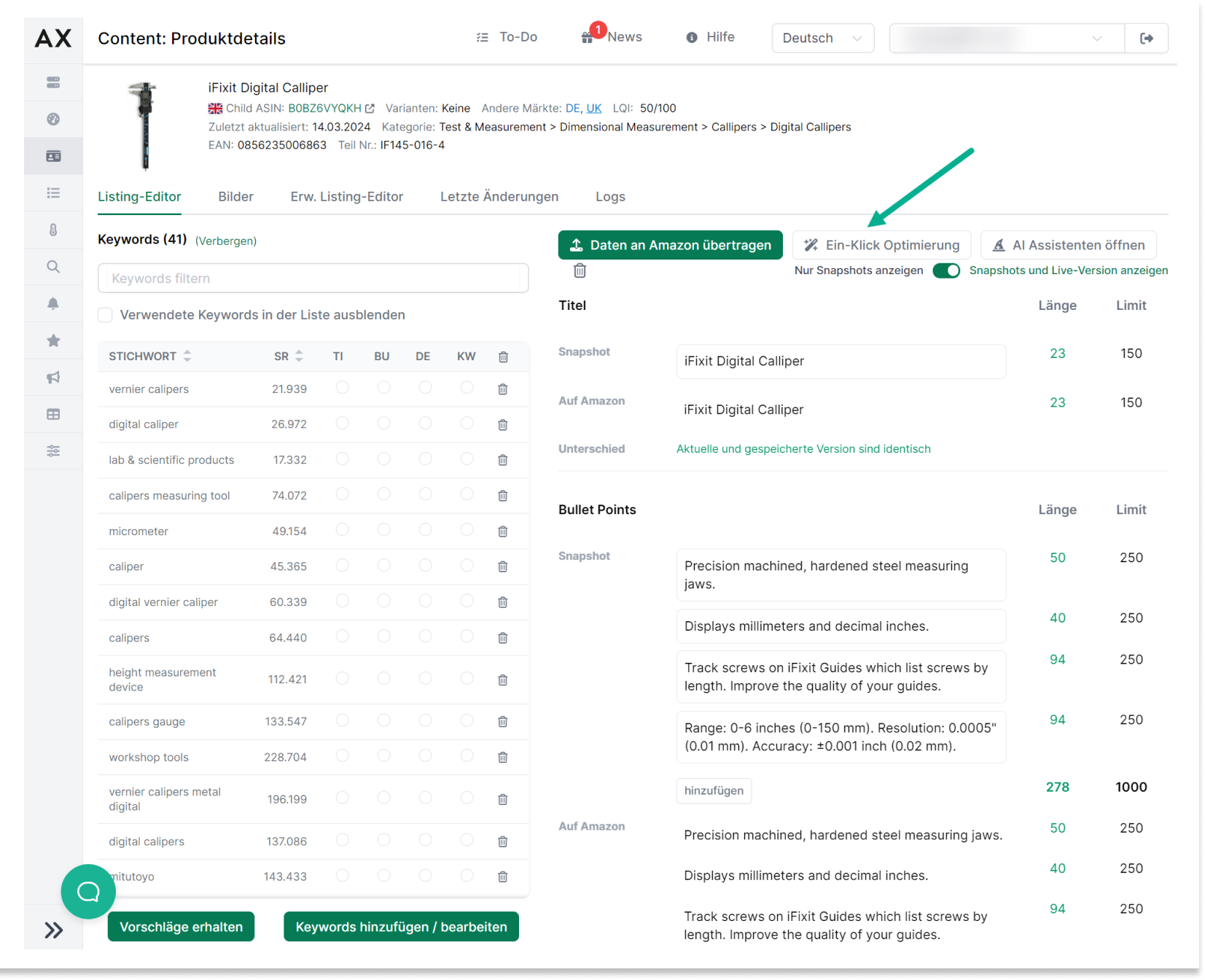The height and width of the screenshot is (980, 1205).
Task: Open the Hilfe menu item
Action: tap(710, 37)
